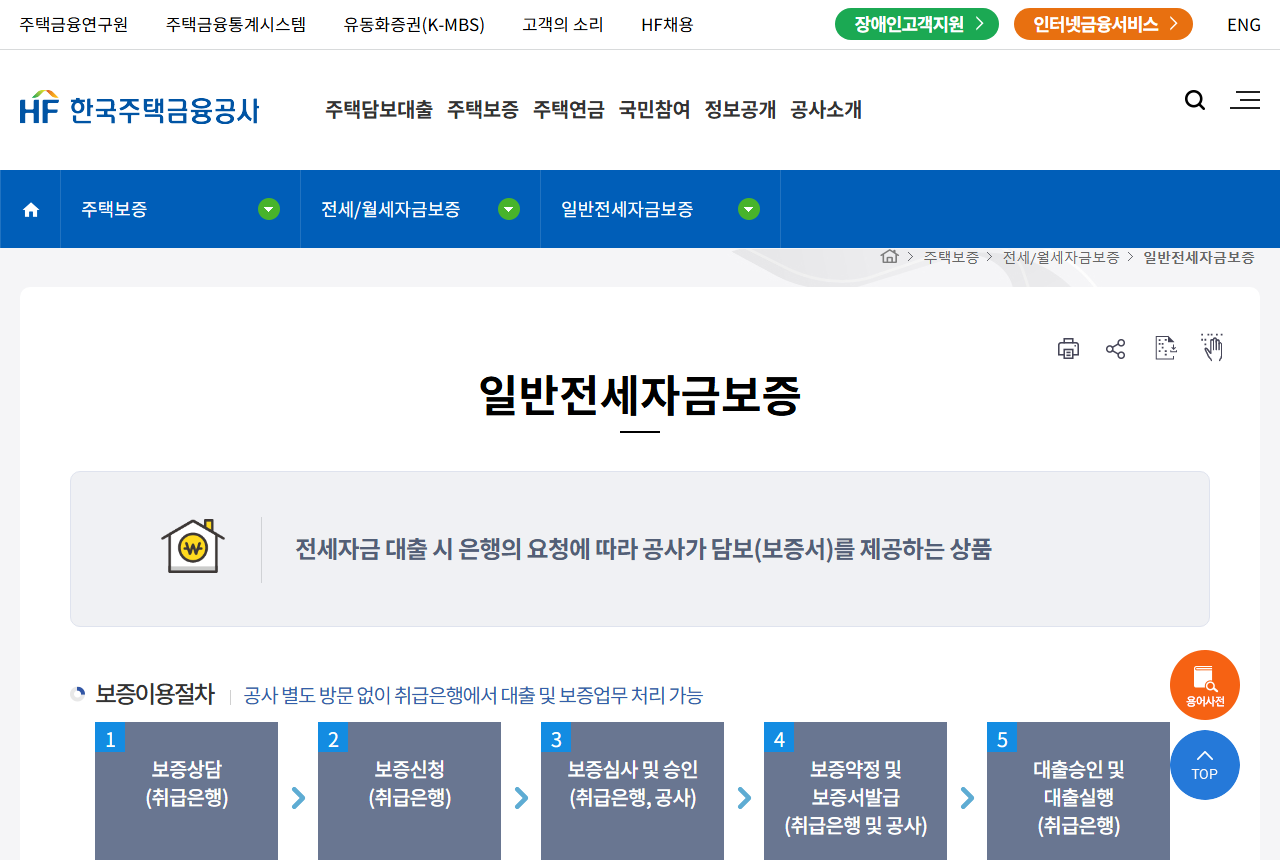Click step 2 보증신청 box
Image resolution: width=1280 pixels, height=860 pixels.
(x=409, y=791)
